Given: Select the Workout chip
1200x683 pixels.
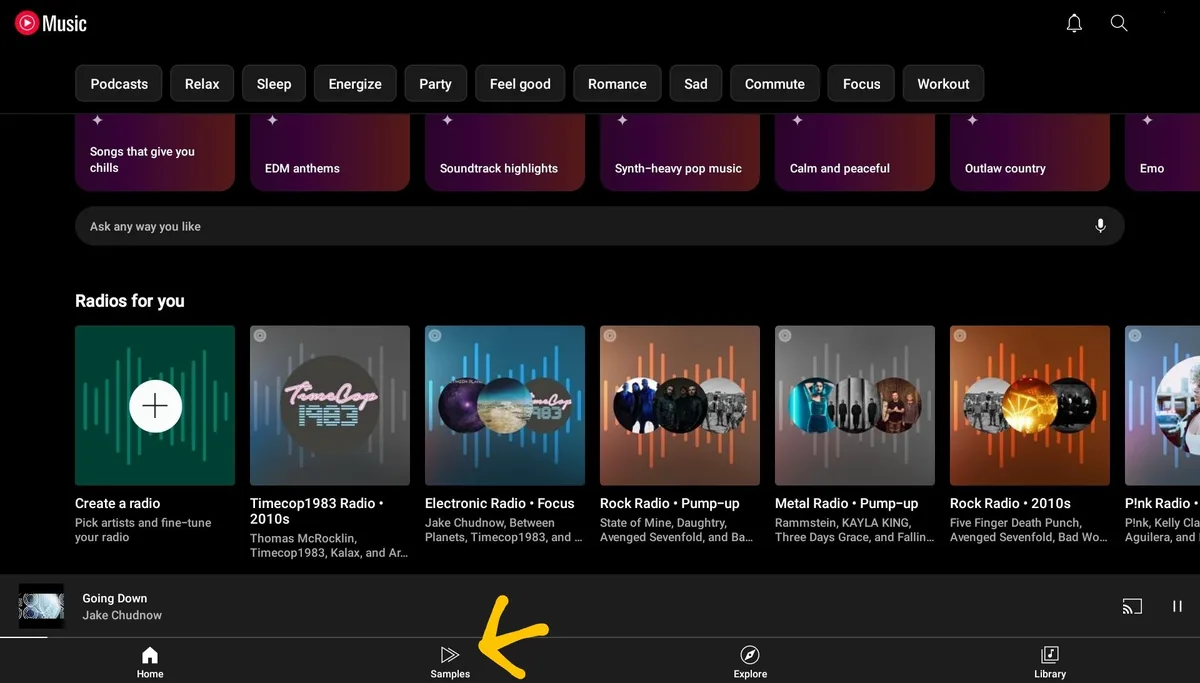Looking at the screenshot, I should click(944, 84).
